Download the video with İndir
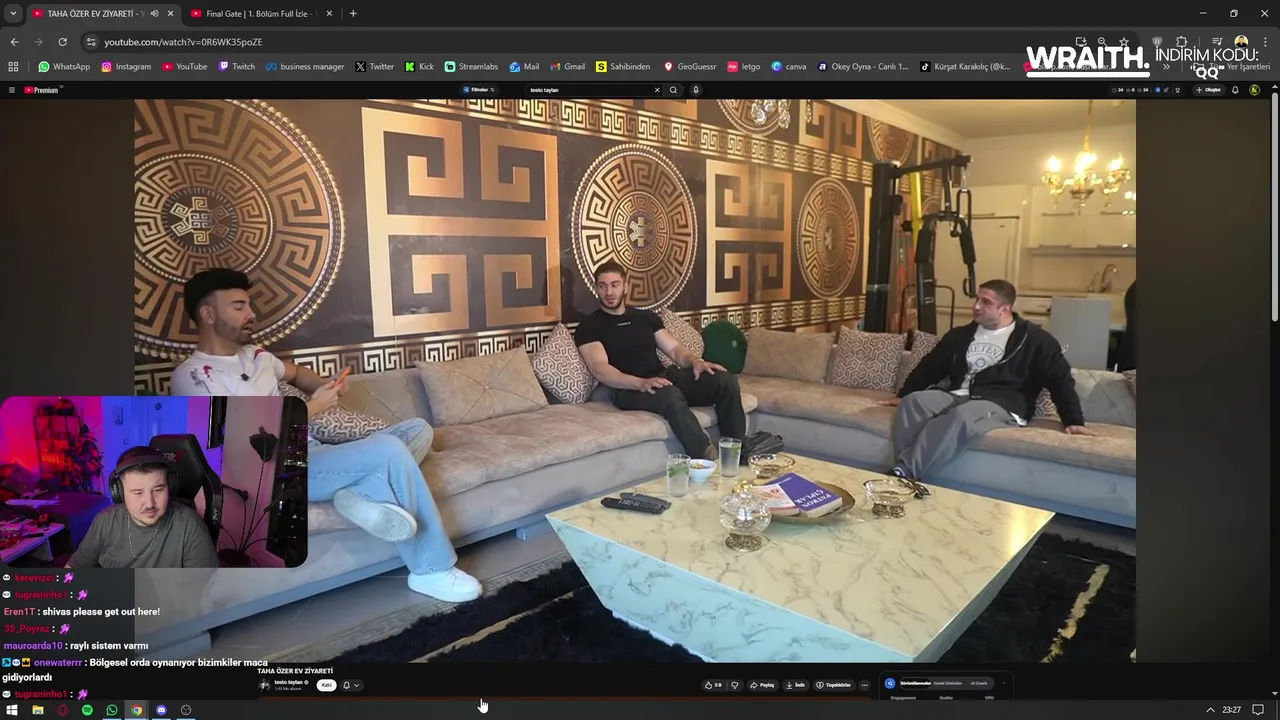This screenshot has width=1280, height=720. [796, 685]
